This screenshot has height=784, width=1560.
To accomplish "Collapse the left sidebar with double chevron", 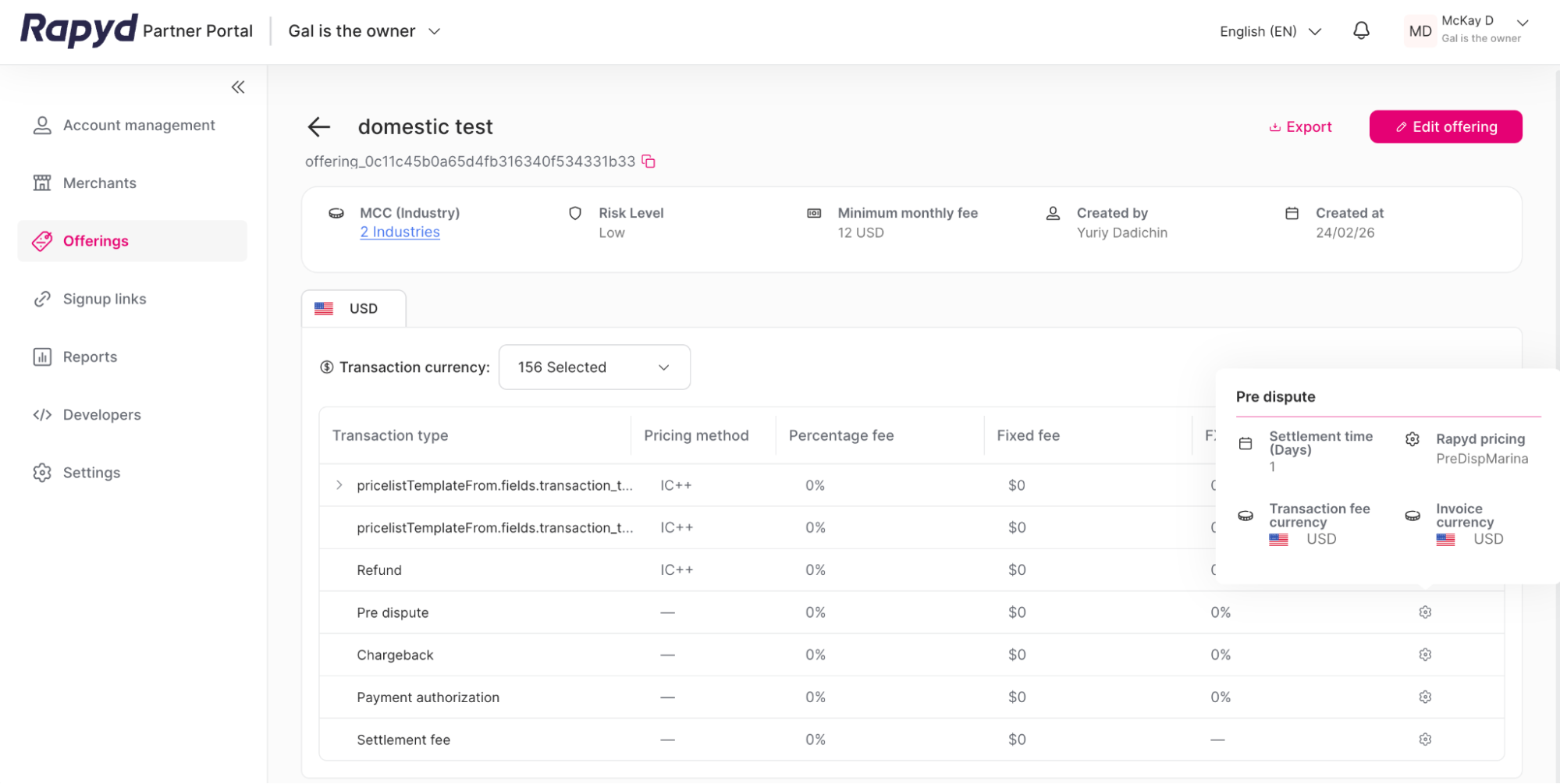I will pos(238,87).
